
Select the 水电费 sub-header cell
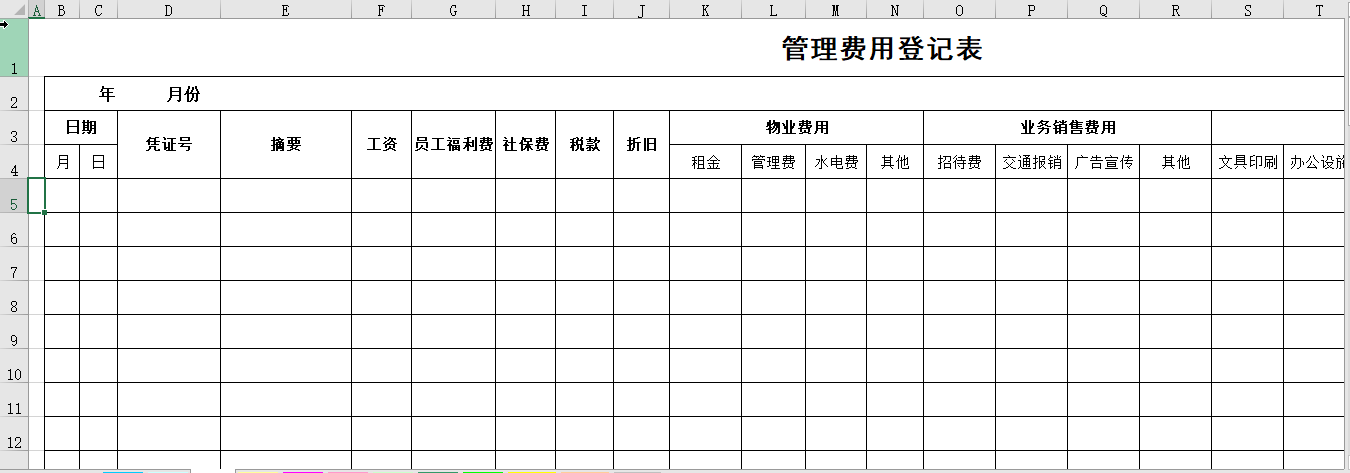(x=835, y=162)
